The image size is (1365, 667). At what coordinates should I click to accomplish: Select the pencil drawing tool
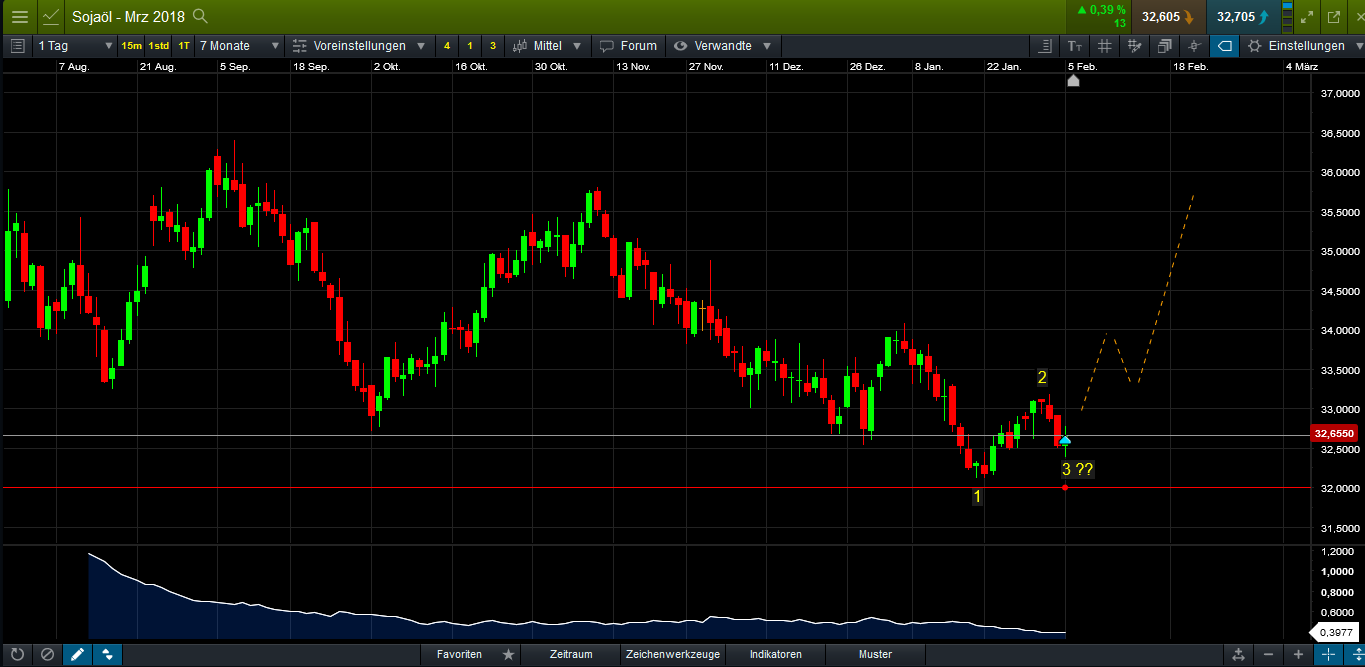pos(77,654)
